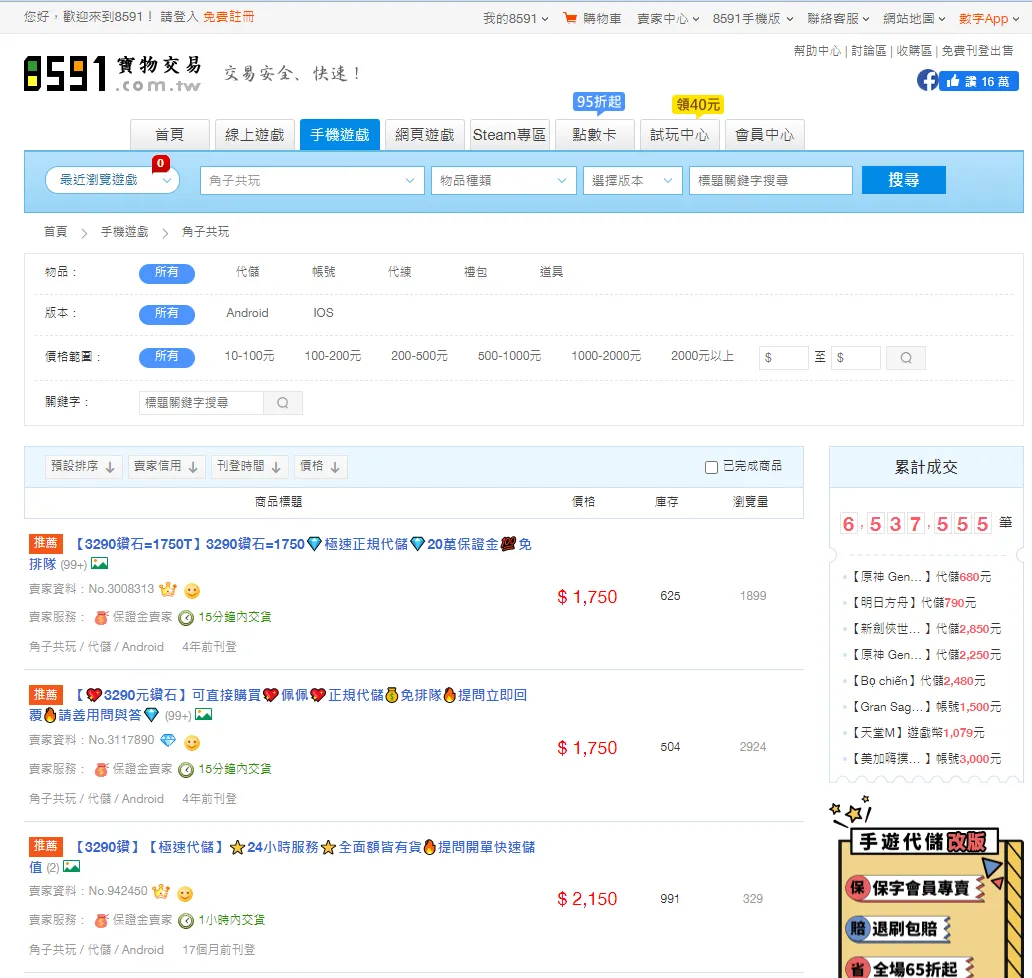Click the minimum price input field
Image resolution: width=1032 pixels, height=978 pixels.
[x=783, y=357]
